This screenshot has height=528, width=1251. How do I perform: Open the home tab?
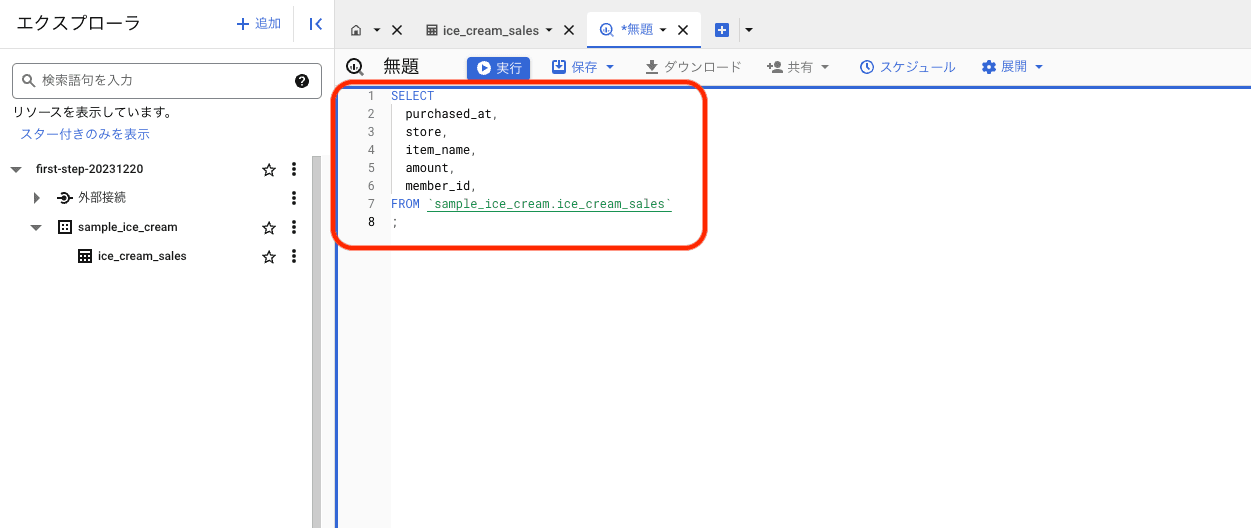pos(356,31)
